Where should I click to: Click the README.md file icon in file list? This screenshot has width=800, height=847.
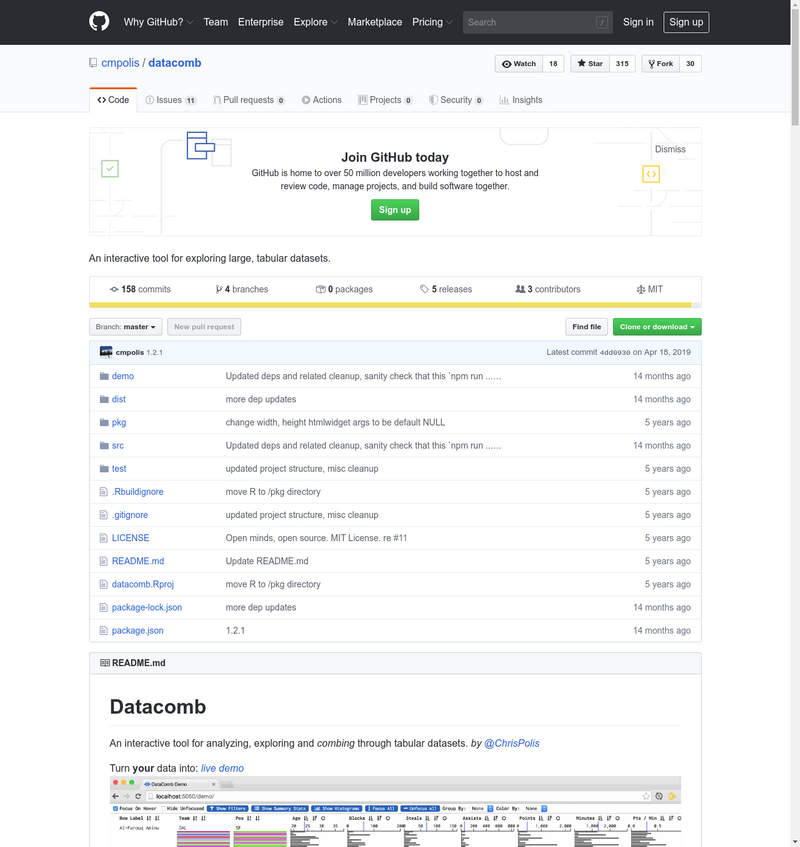(x=104, y=561)
